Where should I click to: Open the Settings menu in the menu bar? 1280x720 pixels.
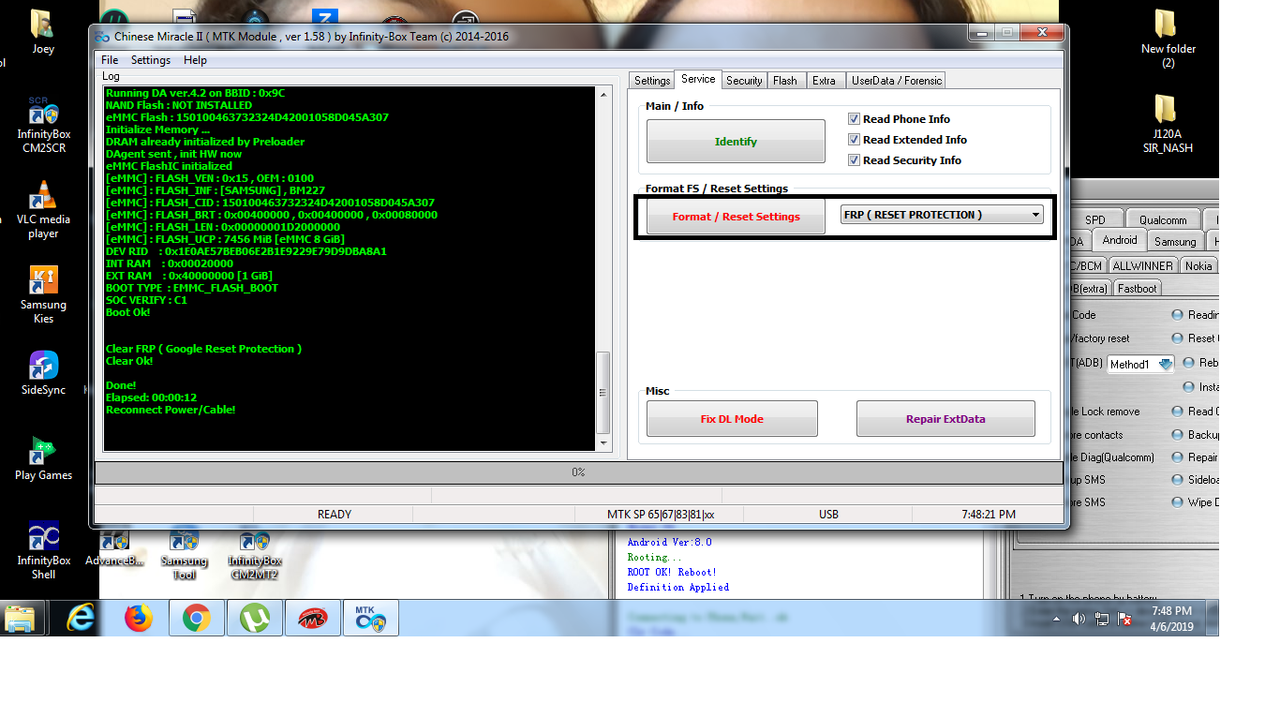pos(151,60)
